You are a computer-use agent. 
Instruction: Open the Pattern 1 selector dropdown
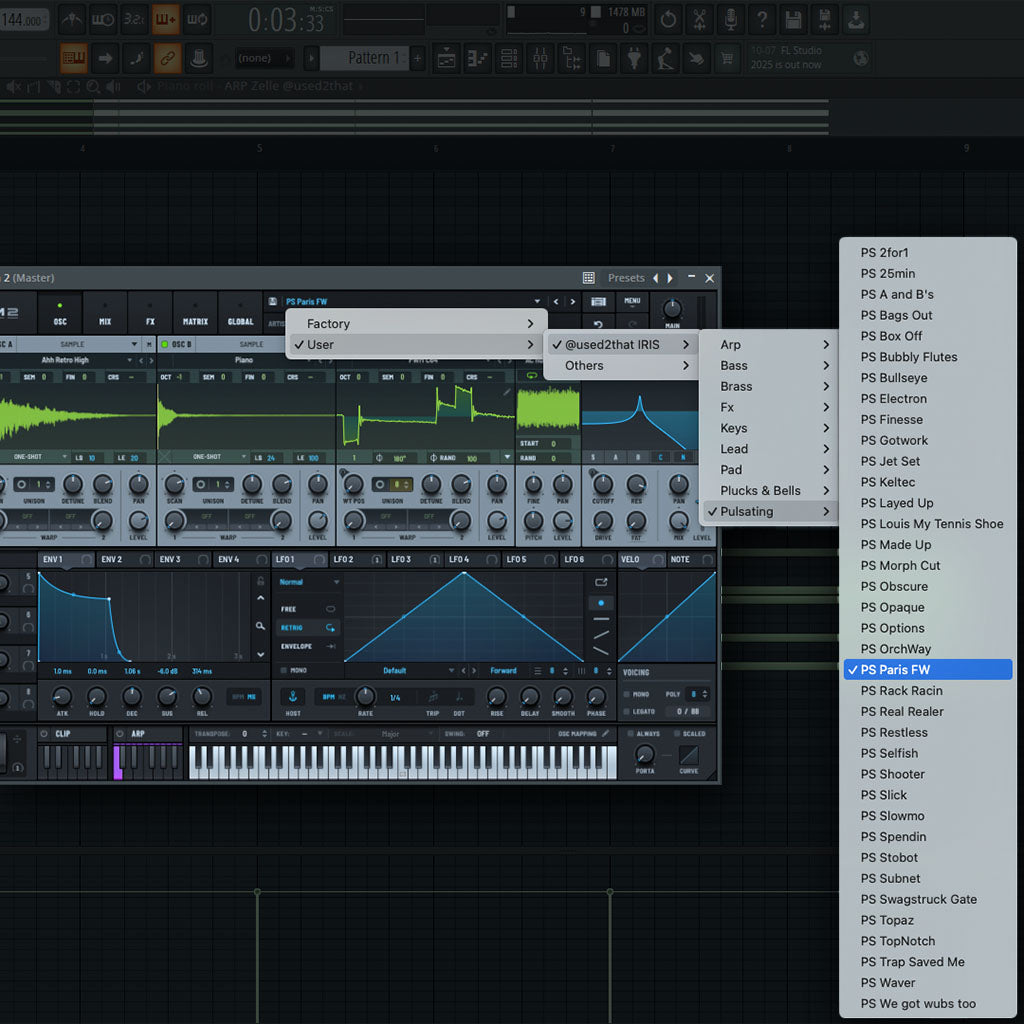pos(364,59)
